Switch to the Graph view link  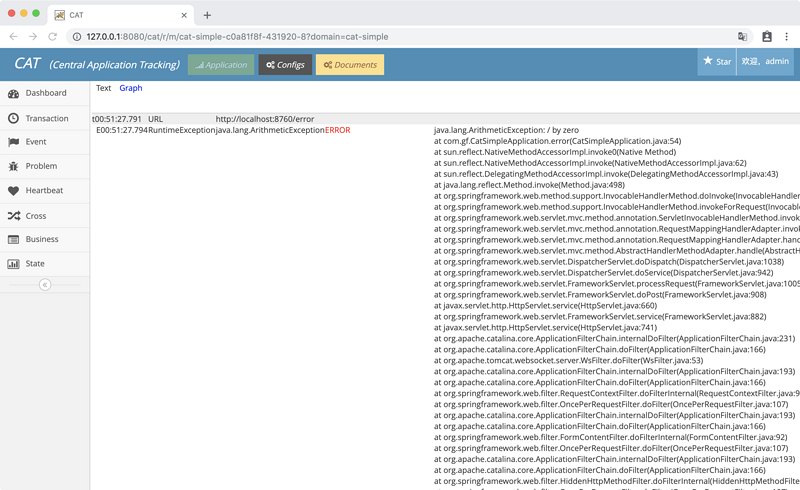click(131, 88)
